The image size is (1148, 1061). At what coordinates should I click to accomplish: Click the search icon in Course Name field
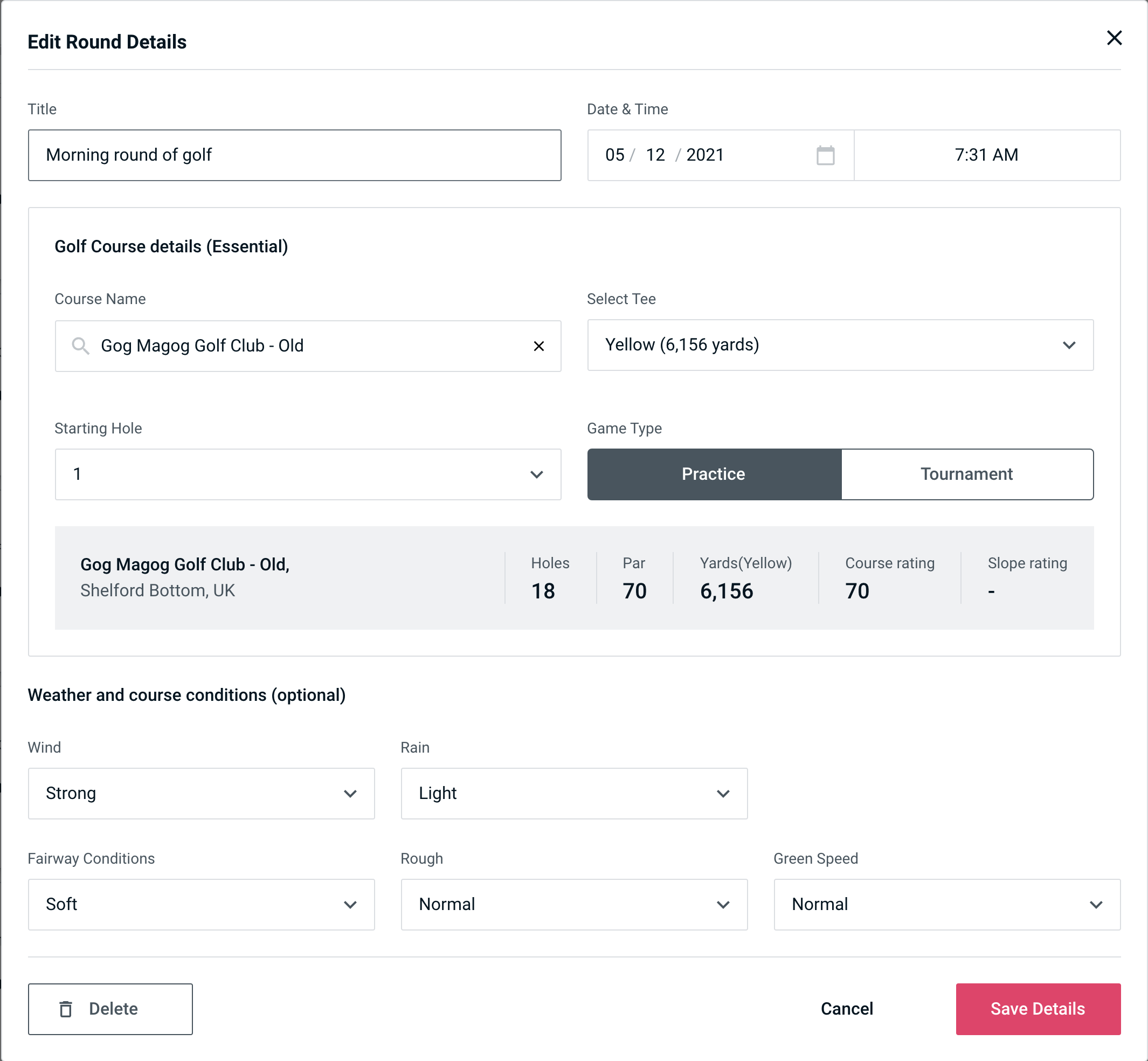point(80,346)
